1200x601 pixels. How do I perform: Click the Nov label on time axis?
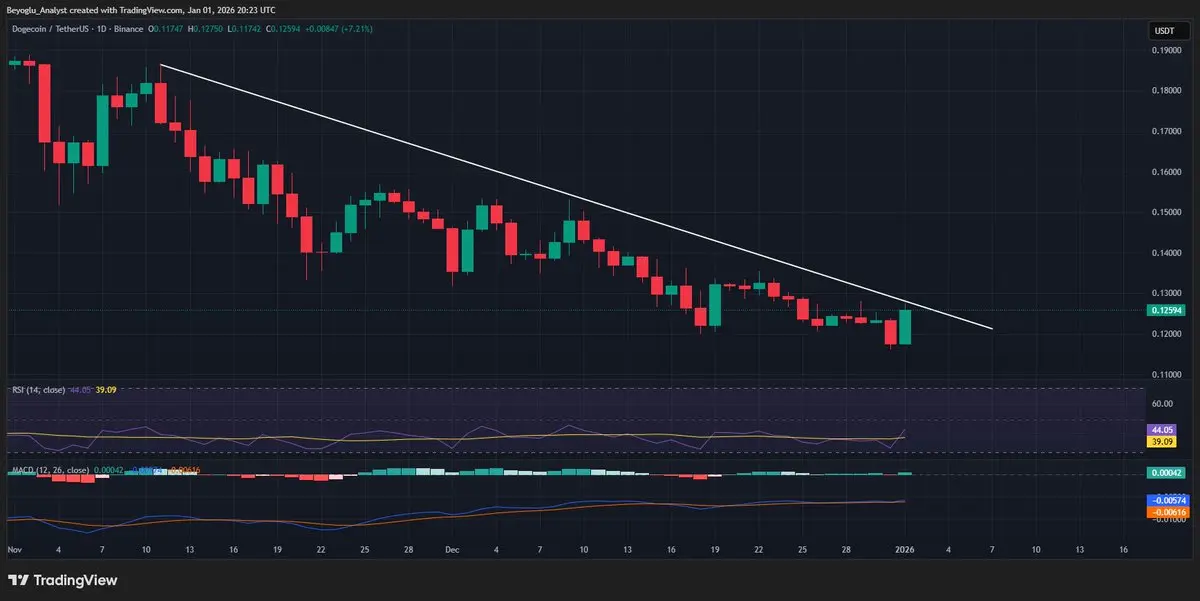point(14,550)
